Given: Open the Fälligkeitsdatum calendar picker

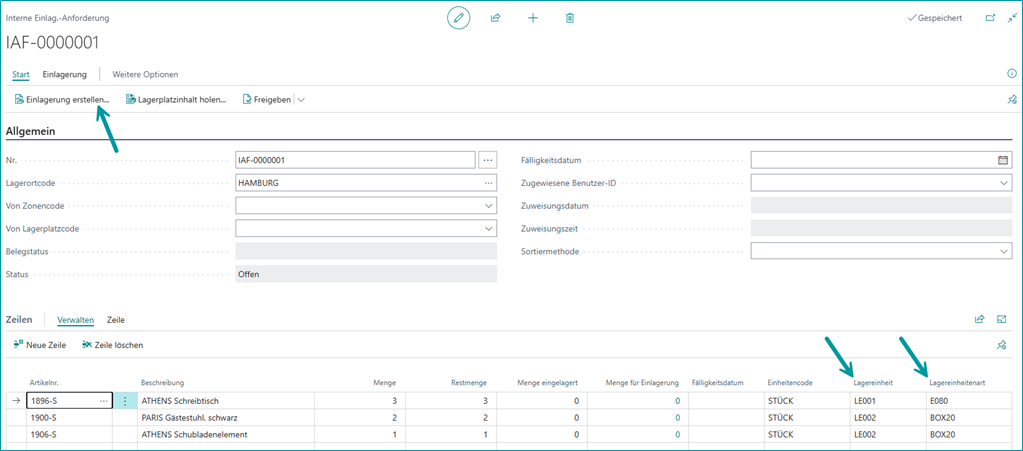Looking at the screenshot, I should [1003, 160].
